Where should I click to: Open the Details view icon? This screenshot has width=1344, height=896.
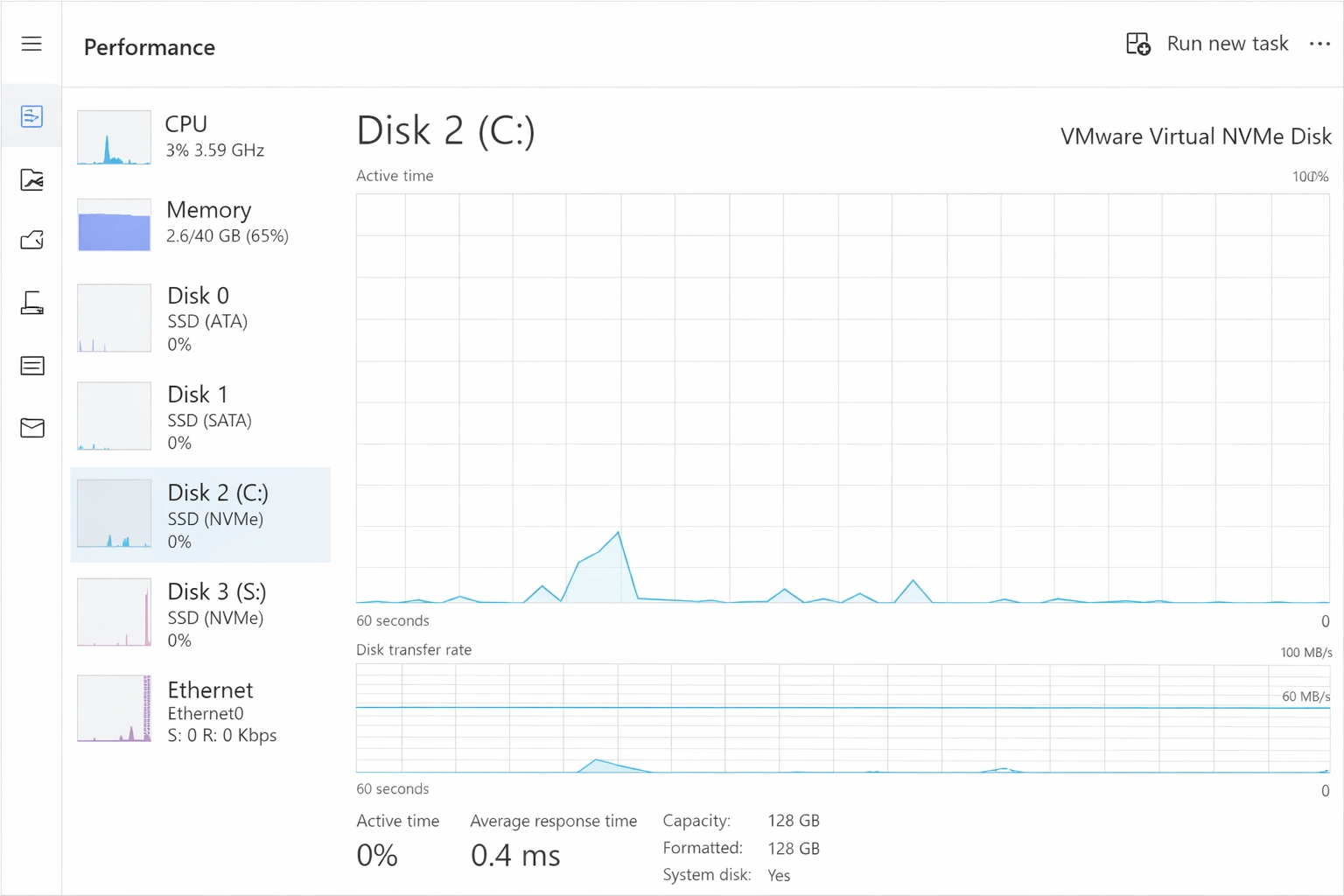pyautogui.click(x=31, y=365)
